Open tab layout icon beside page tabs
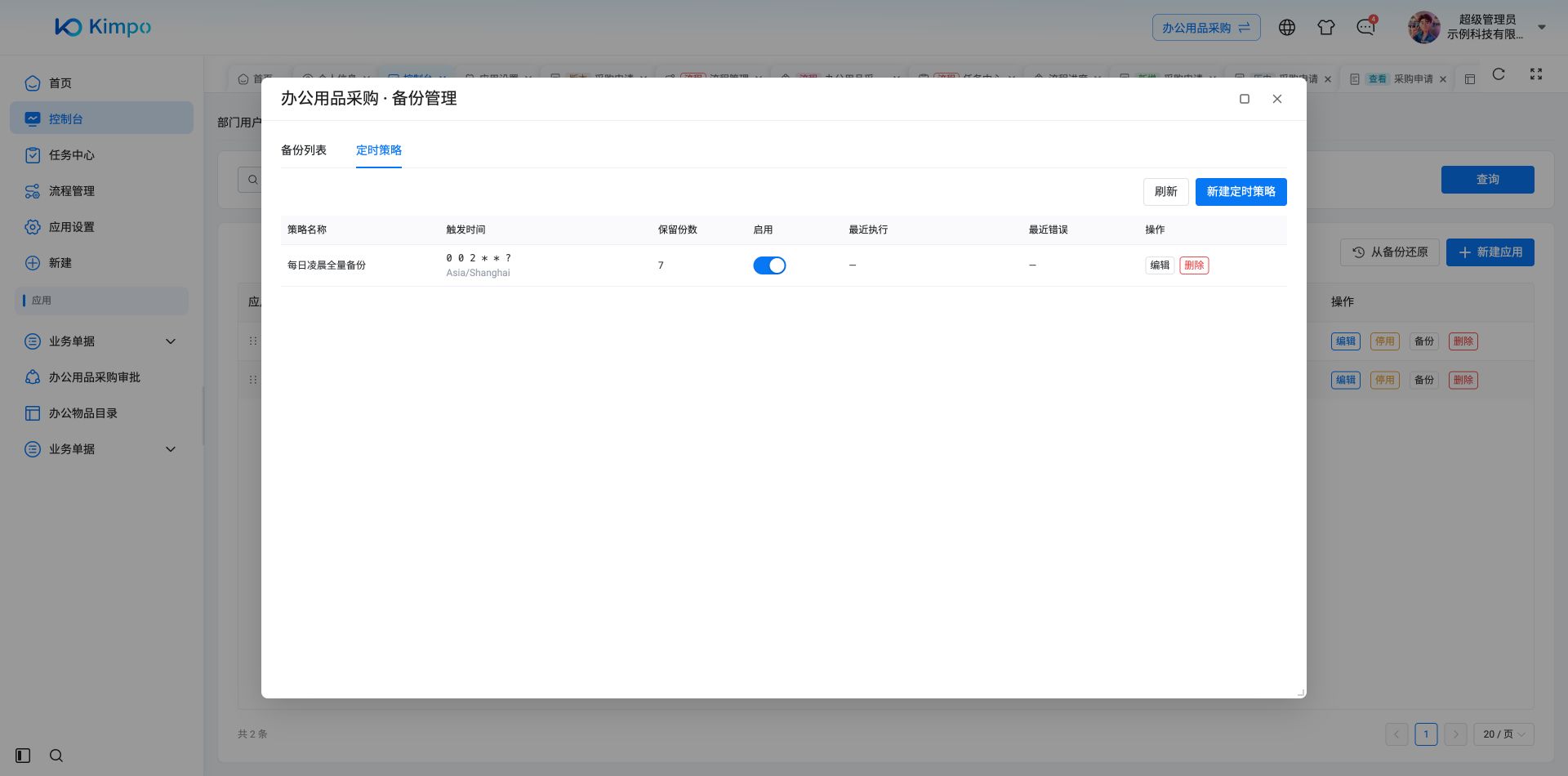 (1470, 79)
